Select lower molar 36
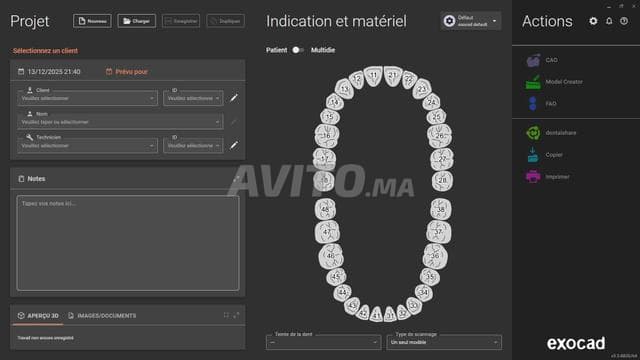 pyautogui.click(x=435, y=256)
